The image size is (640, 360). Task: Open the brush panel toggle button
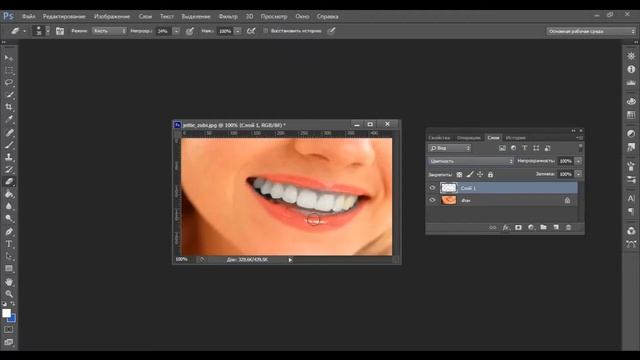pyautogui.click(x=60, y=31)
